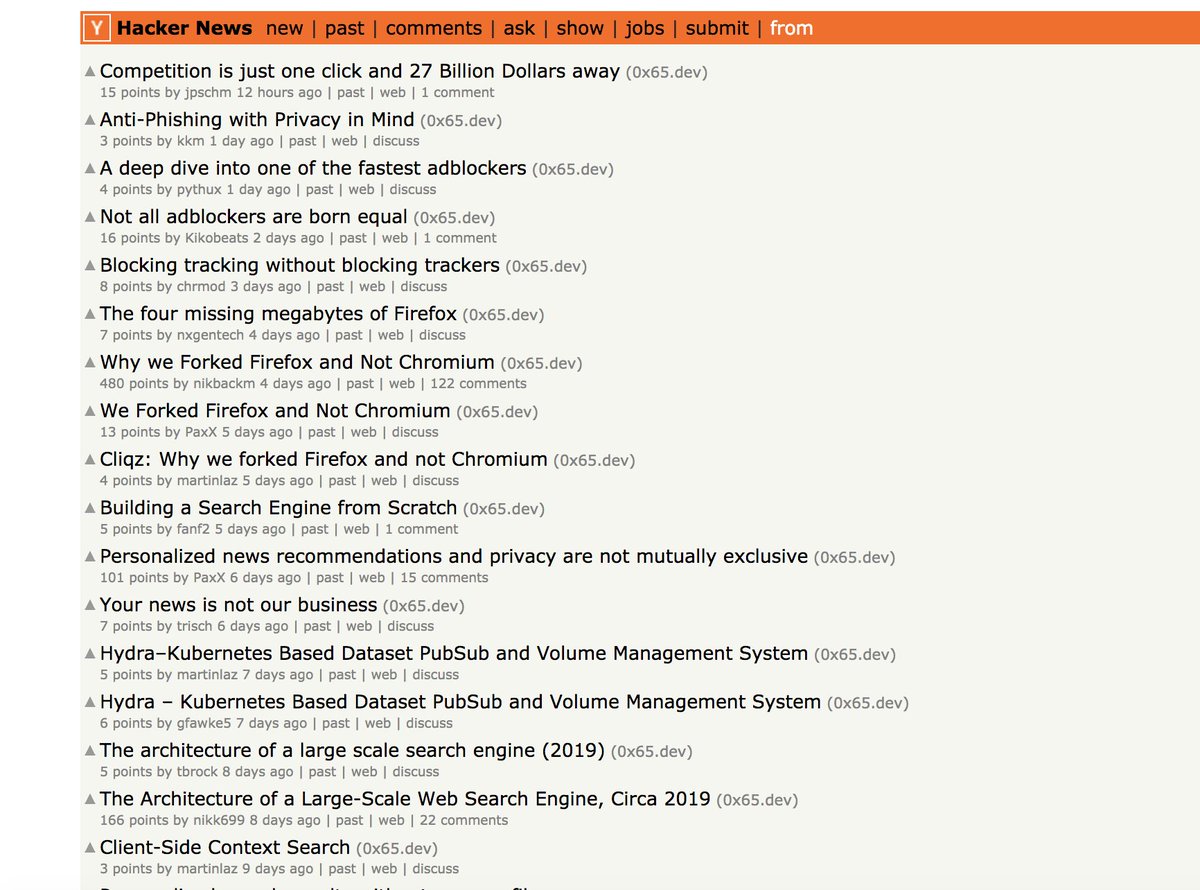View the 122 comments thread

coord(478,383)
